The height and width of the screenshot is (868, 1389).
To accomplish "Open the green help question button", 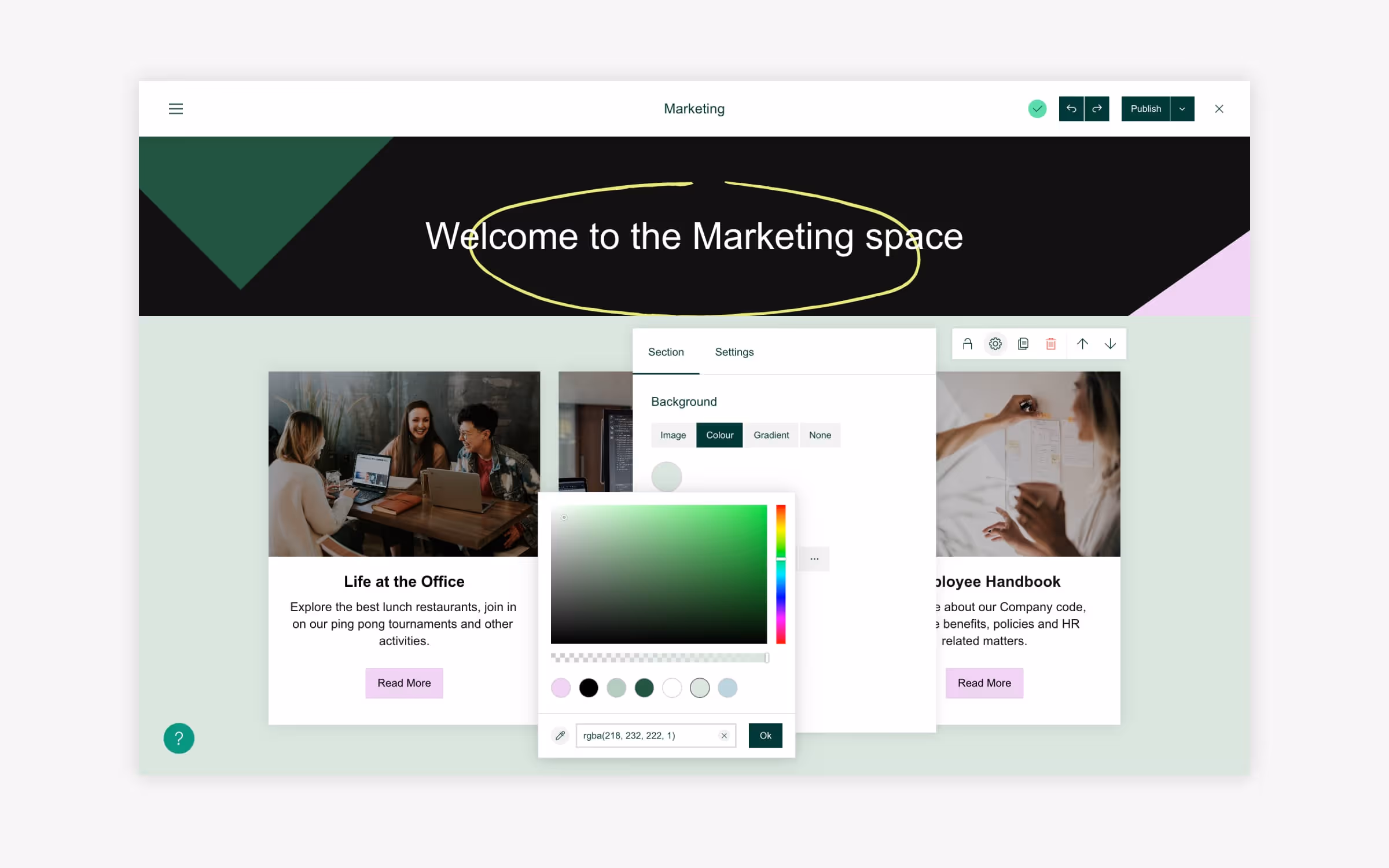I will coord(179,738).
